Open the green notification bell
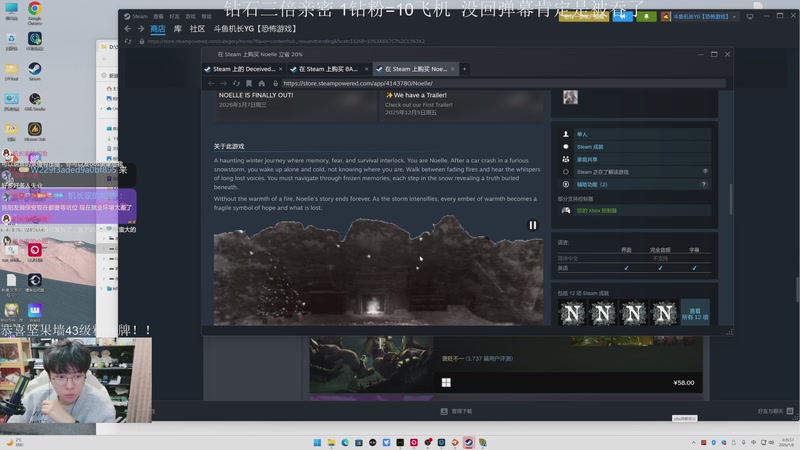Viewport: 800px width, 450px height. pyautogui.click(x=646, y=16)
